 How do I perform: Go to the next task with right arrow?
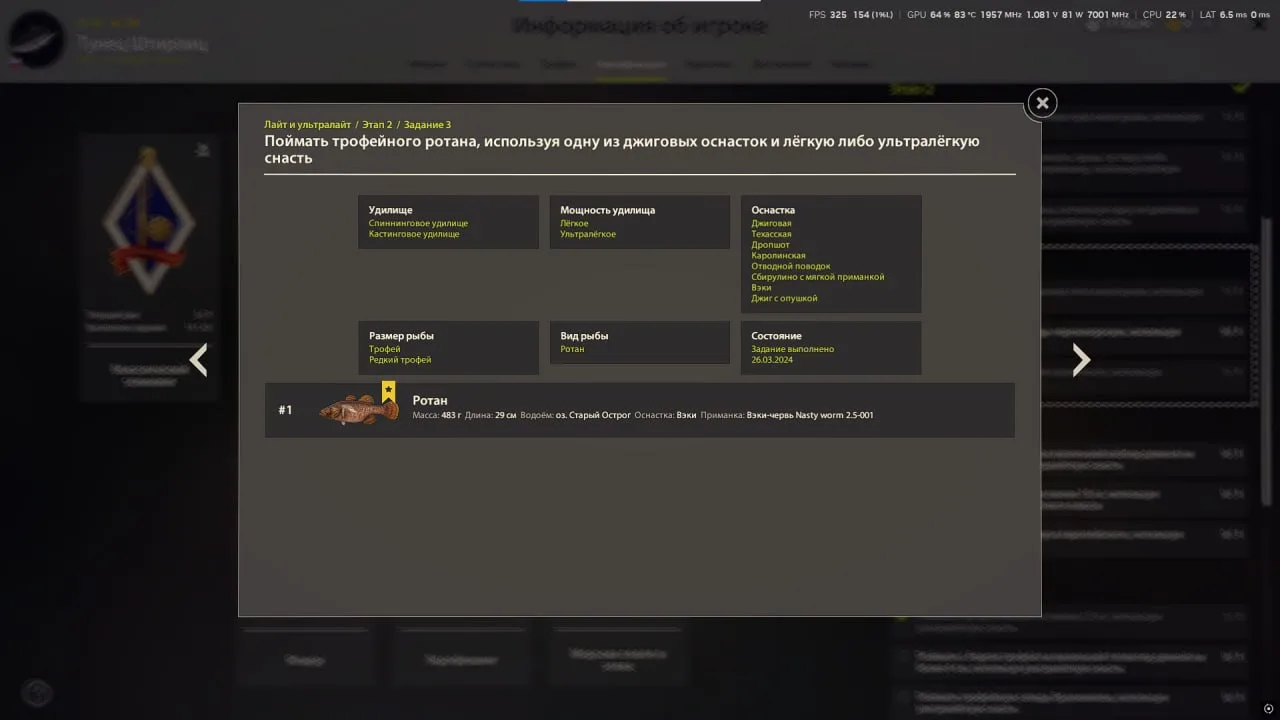1081,360
